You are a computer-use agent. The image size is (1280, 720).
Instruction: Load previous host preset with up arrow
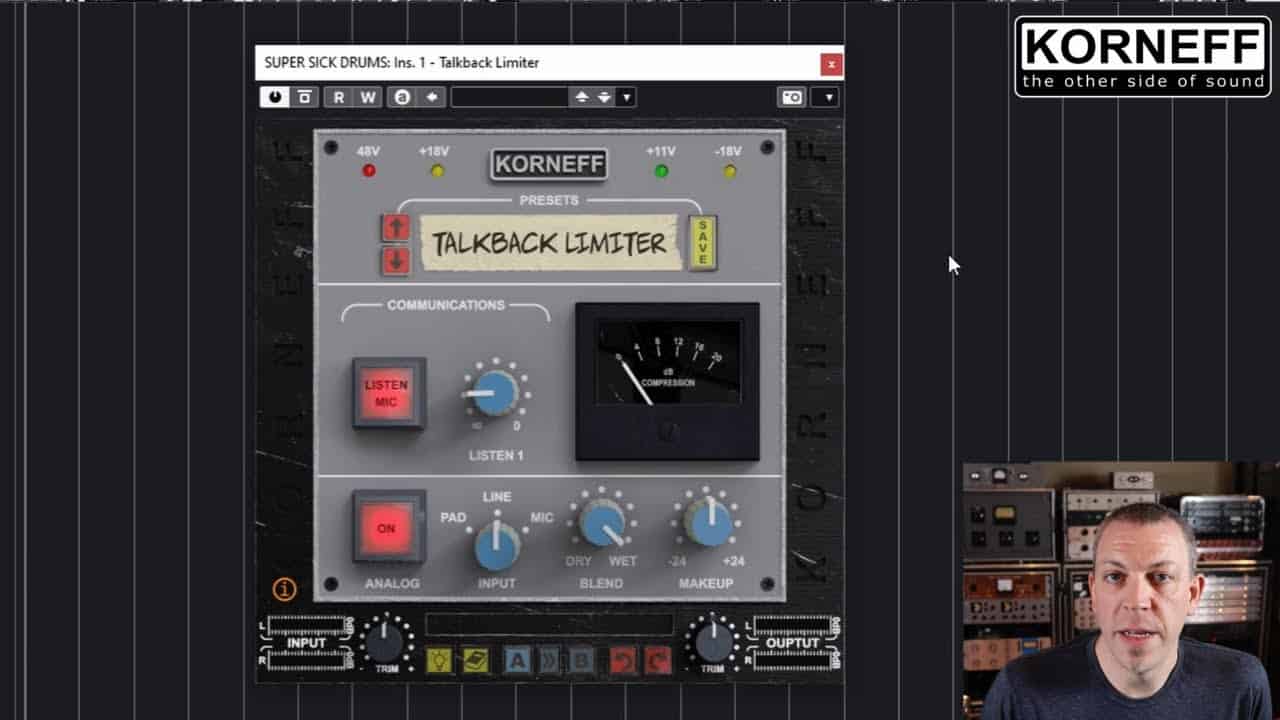[x=581, y=97]
